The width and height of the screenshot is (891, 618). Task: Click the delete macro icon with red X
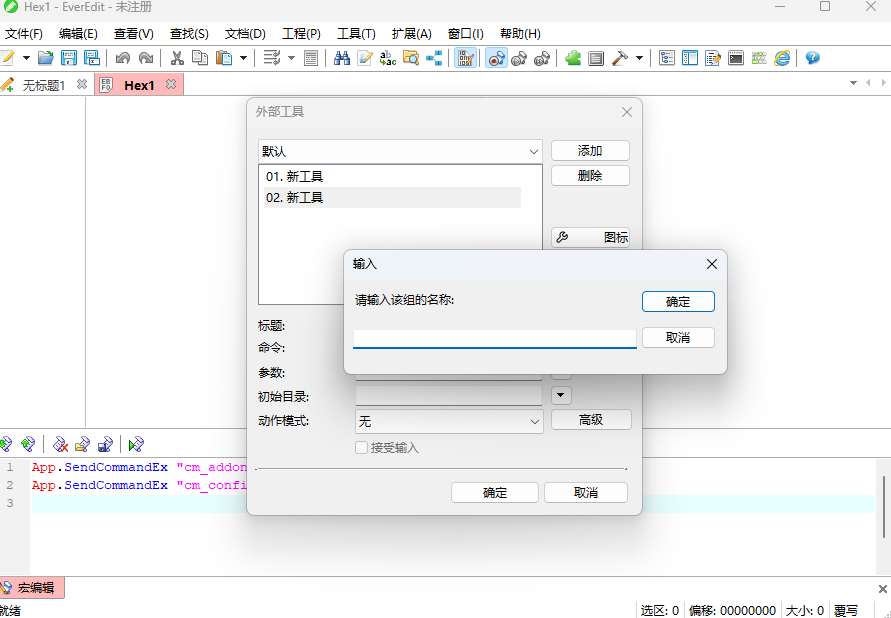coord(61,444)
